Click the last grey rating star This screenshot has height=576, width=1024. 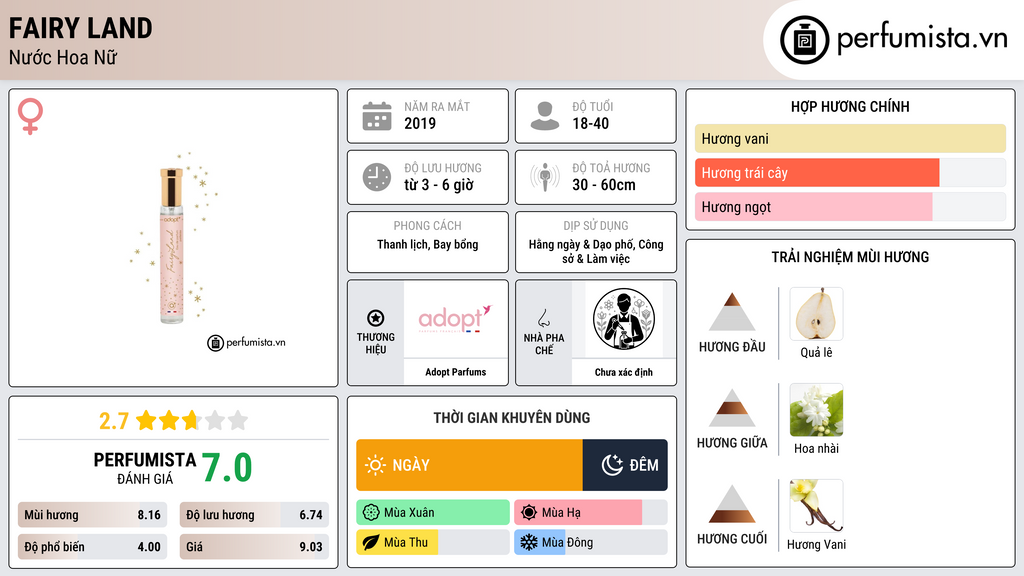(x=238, y=420)
